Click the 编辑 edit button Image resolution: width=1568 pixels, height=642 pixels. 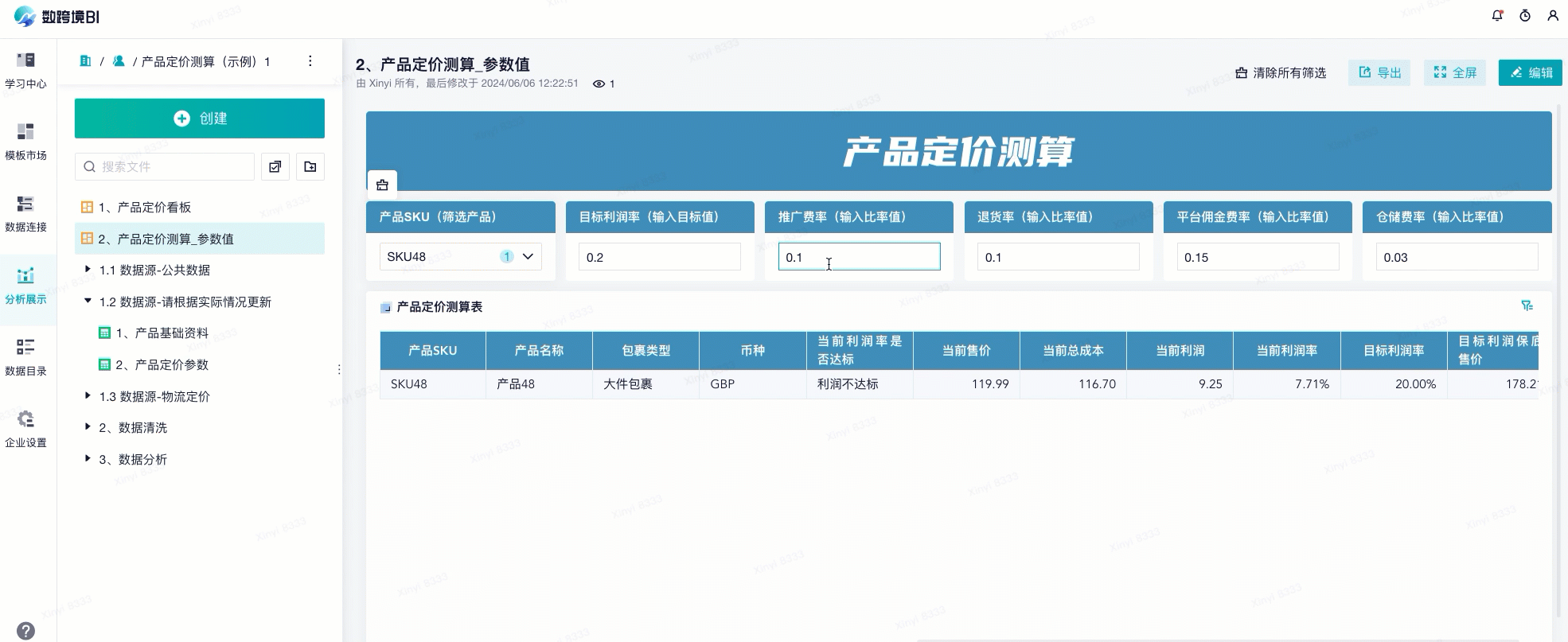pyautogui.click(x=1531, y=72)
